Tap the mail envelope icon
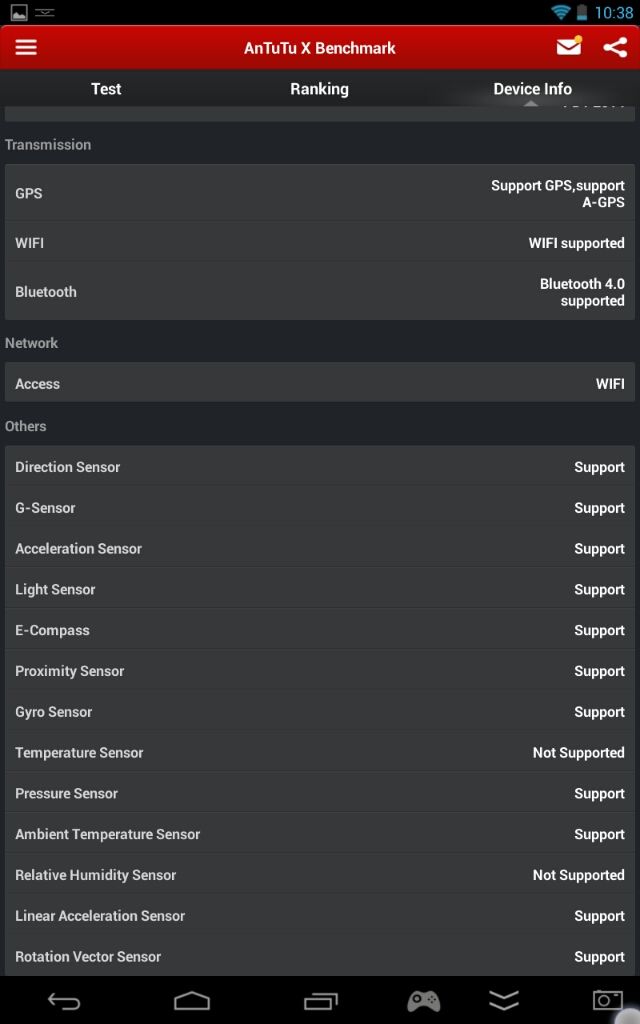640x1024 pixels. tap(569, 47)
